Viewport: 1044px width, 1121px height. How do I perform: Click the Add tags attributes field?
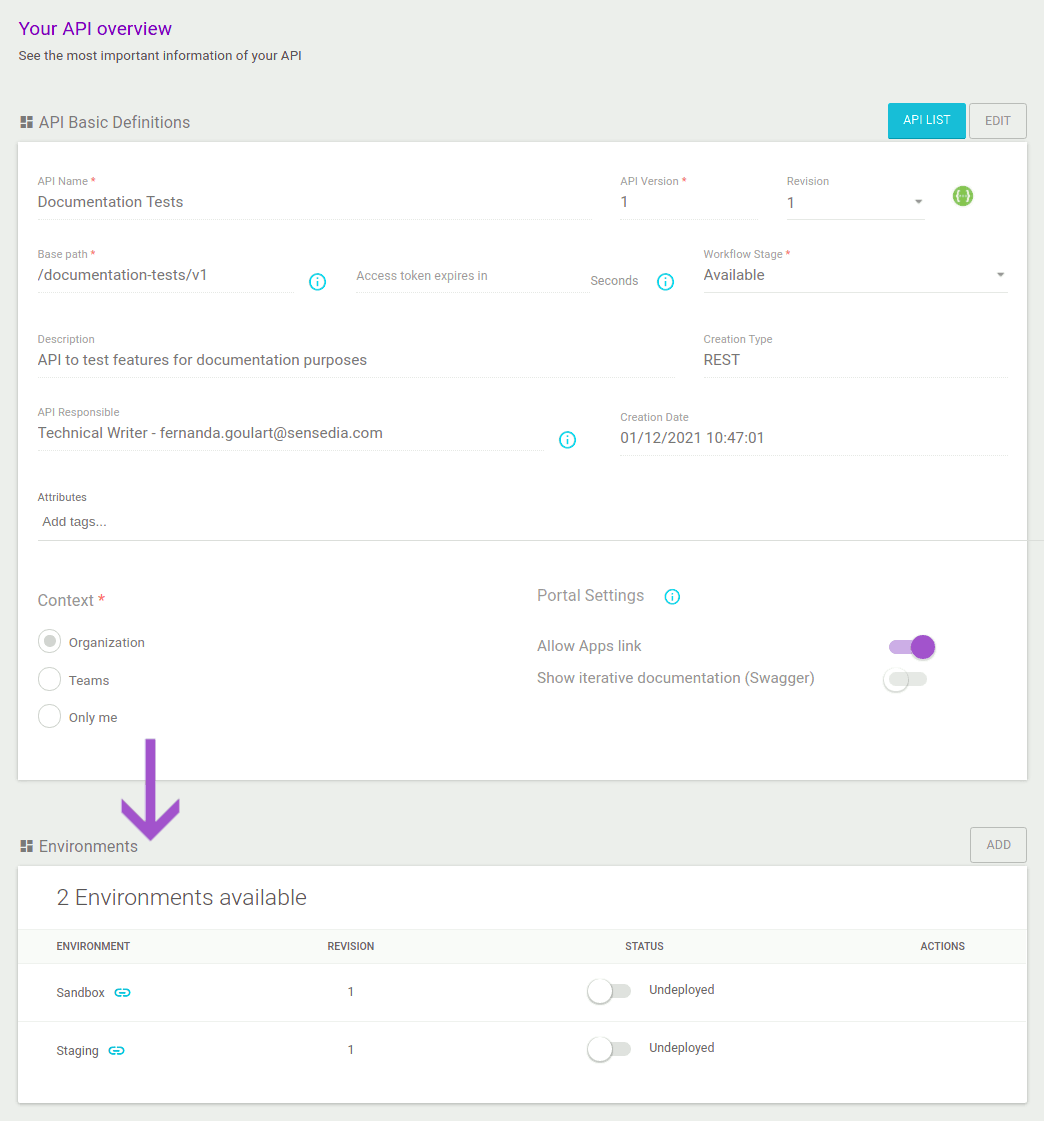click(72, 521)
